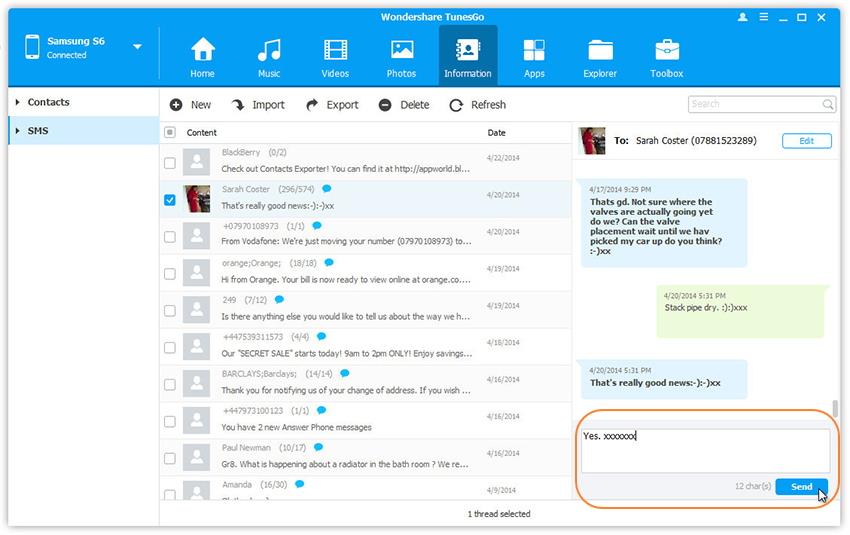Open the Photos section icon
This screenshot has width=850, height=535.
tap(402, 50)
